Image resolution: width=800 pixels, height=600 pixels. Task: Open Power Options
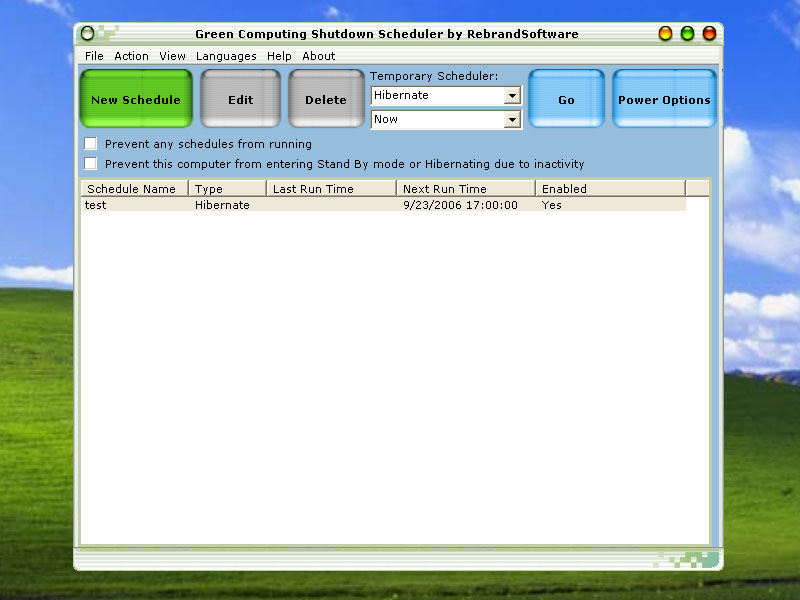(x=664, y=99)
